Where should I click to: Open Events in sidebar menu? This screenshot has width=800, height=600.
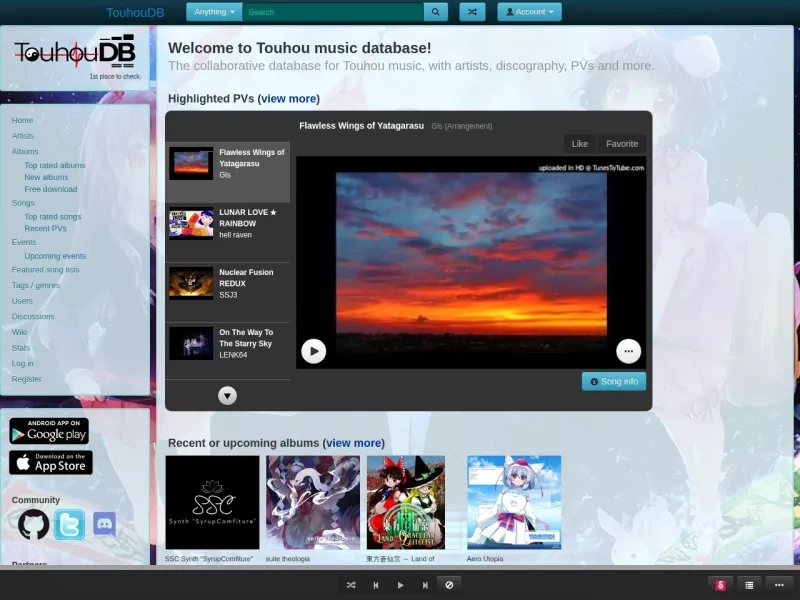(24, 242)
